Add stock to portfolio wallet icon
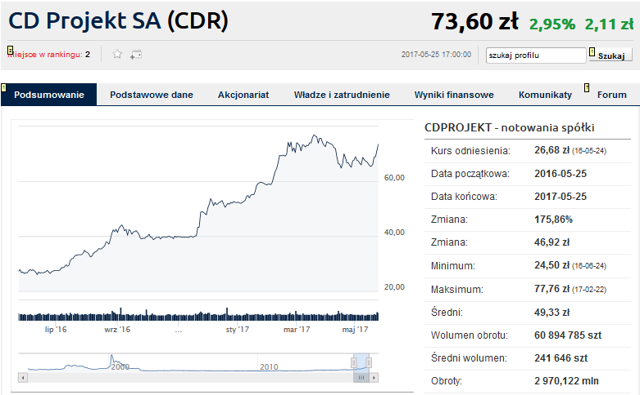 point(136,54)
